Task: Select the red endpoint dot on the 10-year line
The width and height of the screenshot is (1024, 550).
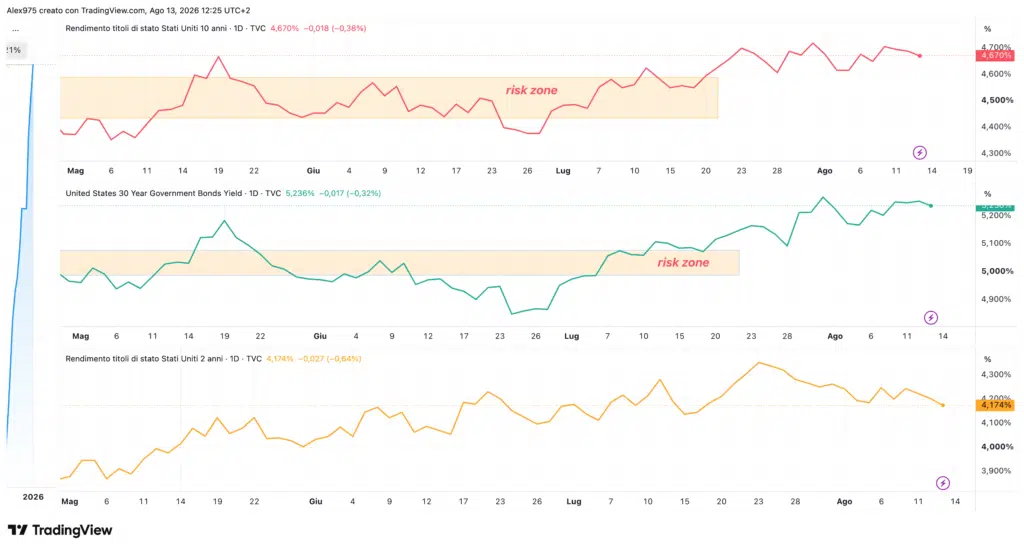Action: pyautogui.click(x=920, y=56)
